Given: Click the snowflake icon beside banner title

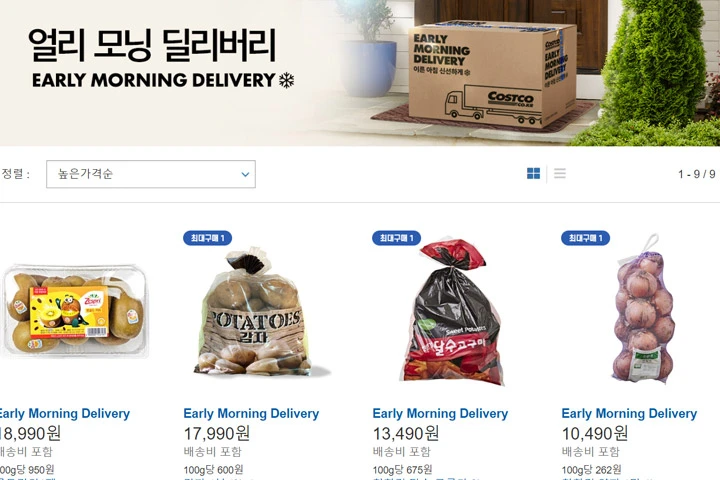Looking at the screenshot, I should click(287, 80).
